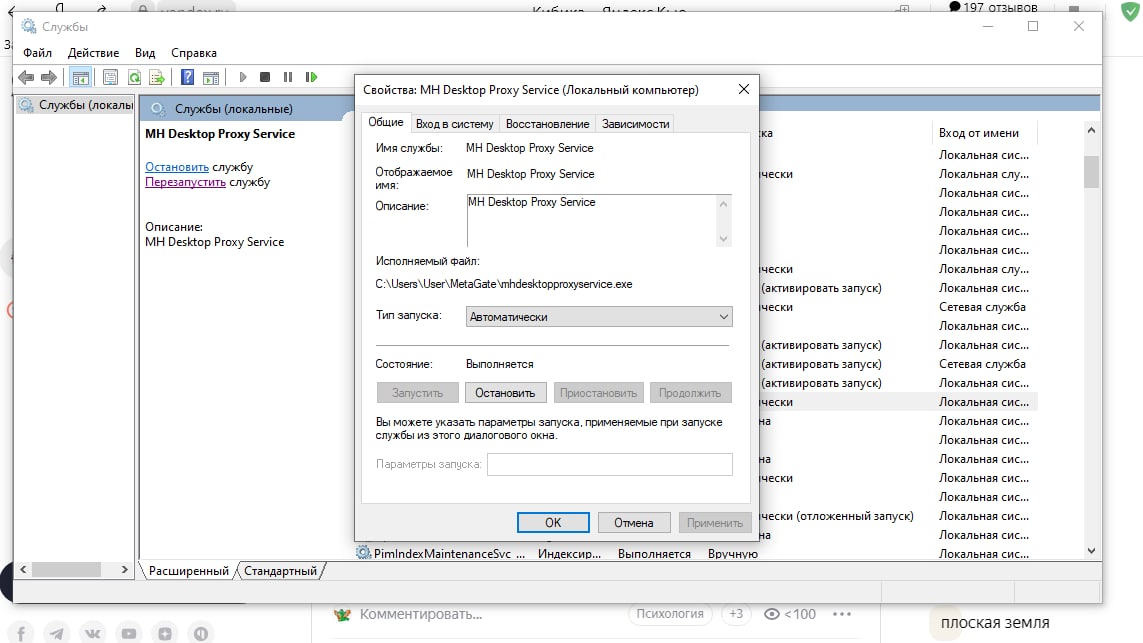Open the YouTube icon in the browser page

129,634
